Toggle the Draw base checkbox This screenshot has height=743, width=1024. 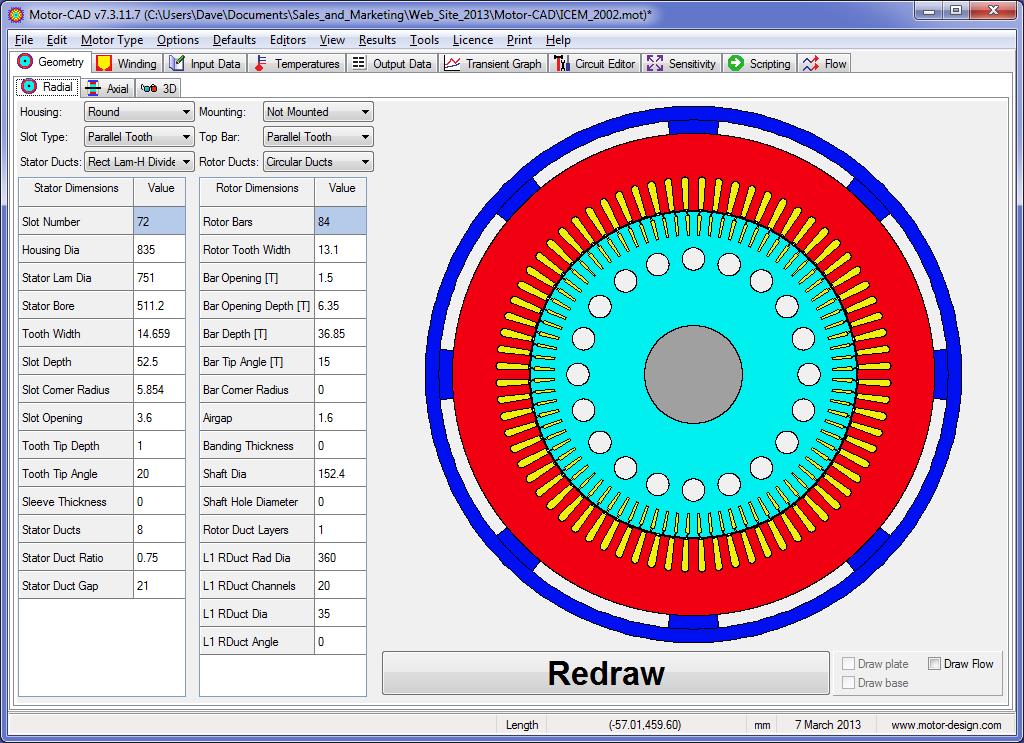(x=848, y=683)
